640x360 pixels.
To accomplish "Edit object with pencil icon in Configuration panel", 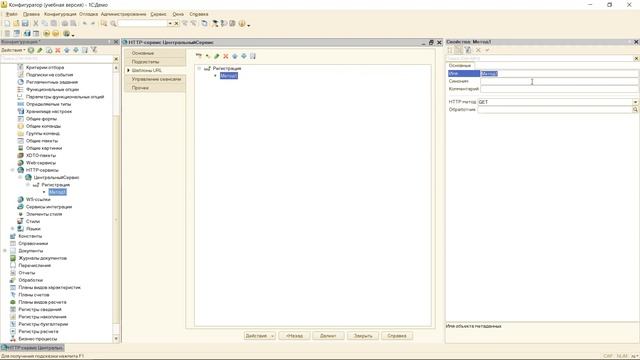I will point(40,50).
